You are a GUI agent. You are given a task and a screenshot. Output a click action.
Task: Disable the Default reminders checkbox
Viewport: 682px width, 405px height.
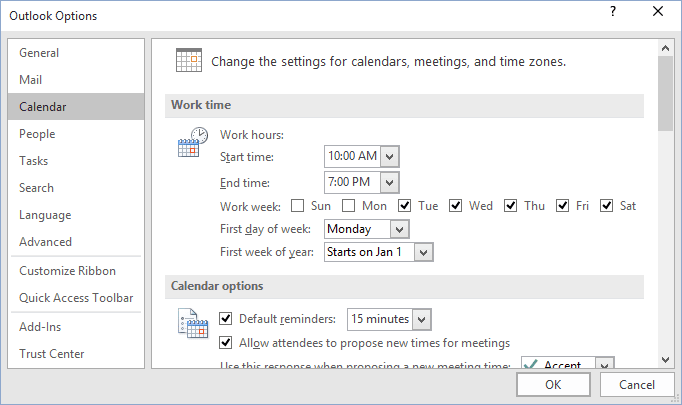pos(225,319)
